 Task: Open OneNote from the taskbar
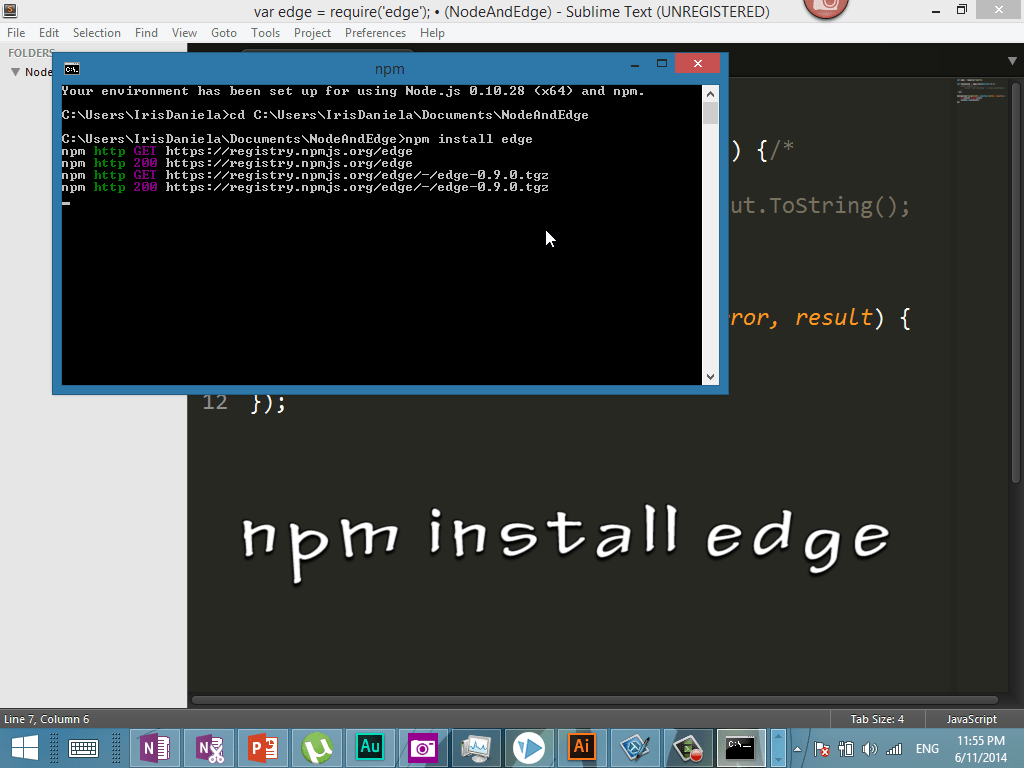[155, 747]
